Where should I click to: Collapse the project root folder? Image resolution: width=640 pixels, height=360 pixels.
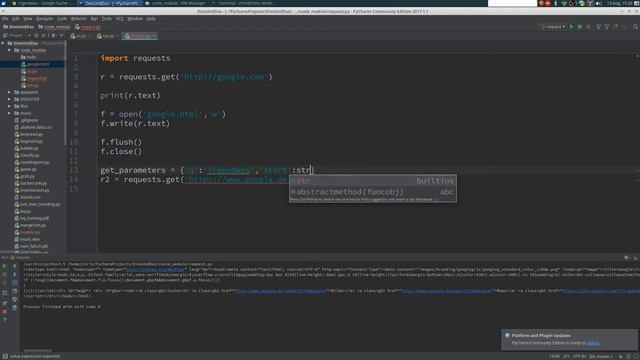pos(3,43)
